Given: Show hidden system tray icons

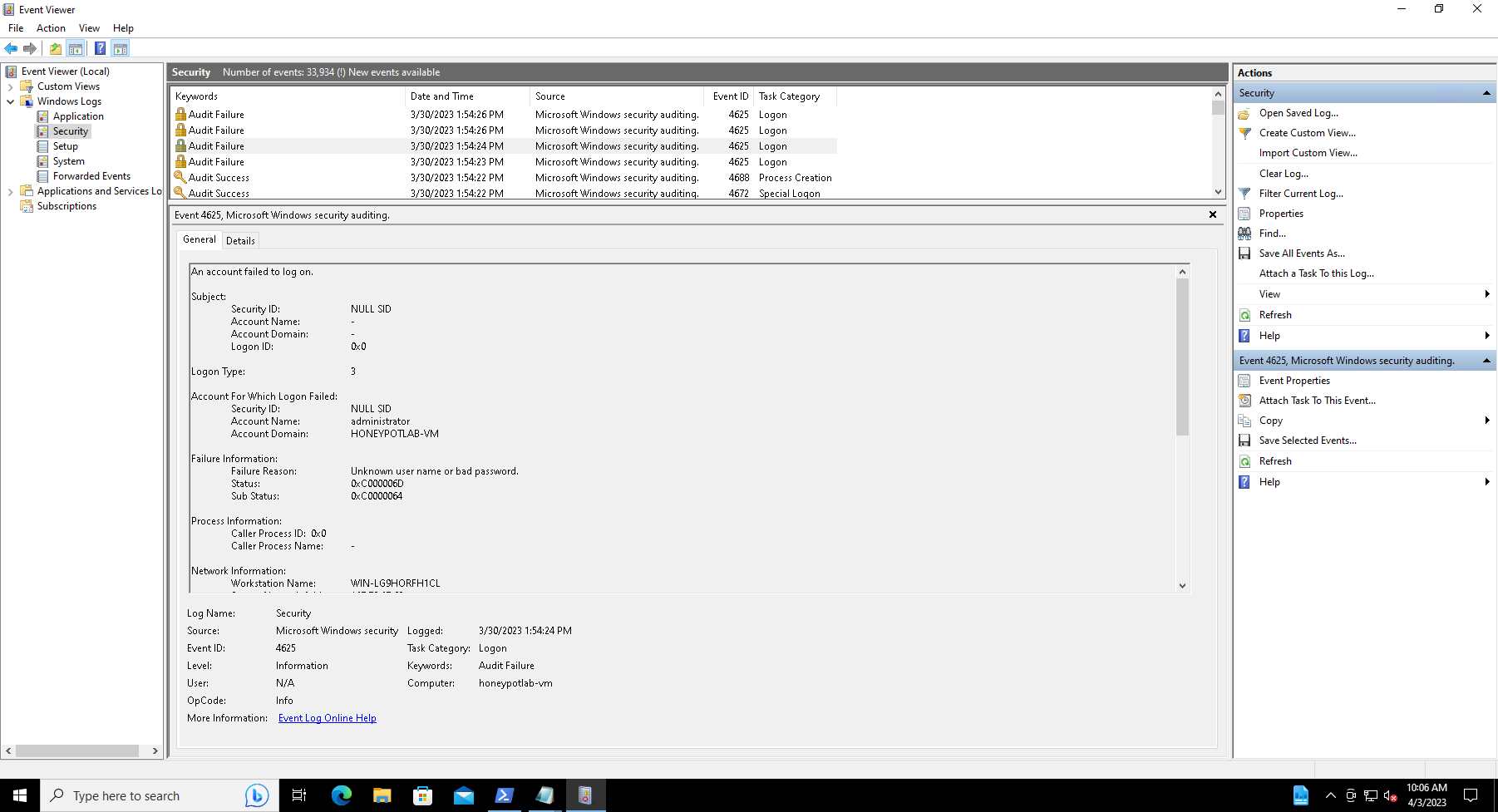Looking at the screenshot, I should [x=1330, y=795].
